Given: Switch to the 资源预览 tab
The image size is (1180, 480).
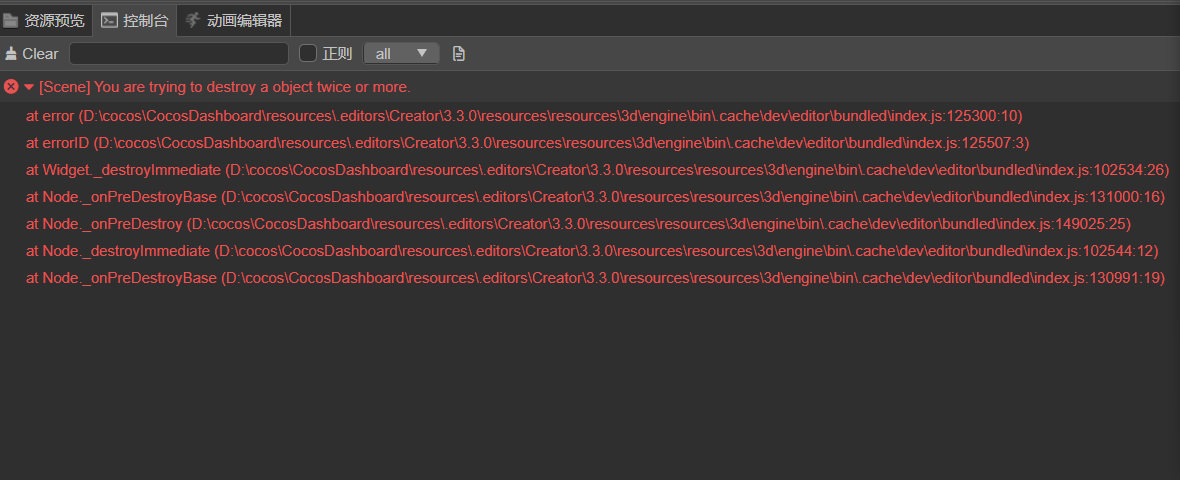Looking at the screenshot, I should click(x=55, y=20).
